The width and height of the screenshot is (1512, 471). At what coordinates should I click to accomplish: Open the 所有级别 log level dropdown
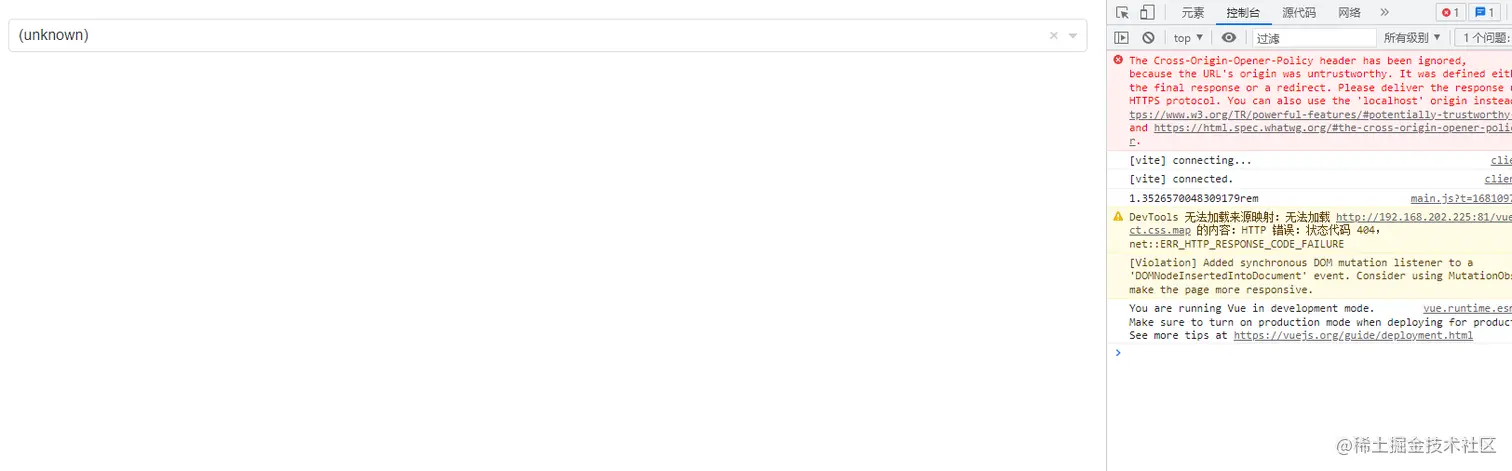tap(1412, 38)
